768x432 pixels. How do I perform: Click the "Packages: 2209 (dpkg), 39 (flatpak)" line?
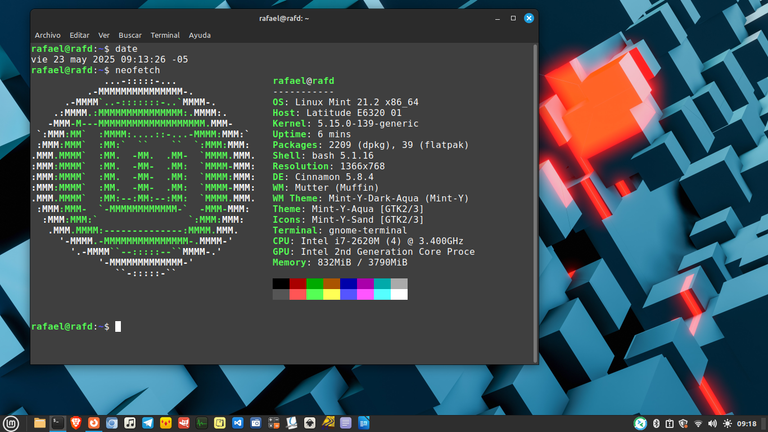pos(371,145)
